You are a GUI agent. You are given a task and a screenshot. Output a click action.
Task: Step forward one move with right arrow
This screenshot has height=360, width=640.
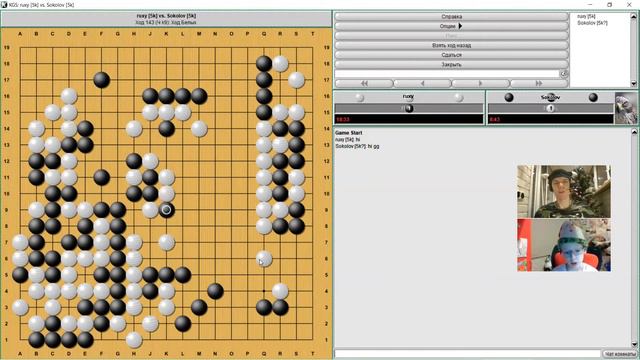[x=480, y=83]
